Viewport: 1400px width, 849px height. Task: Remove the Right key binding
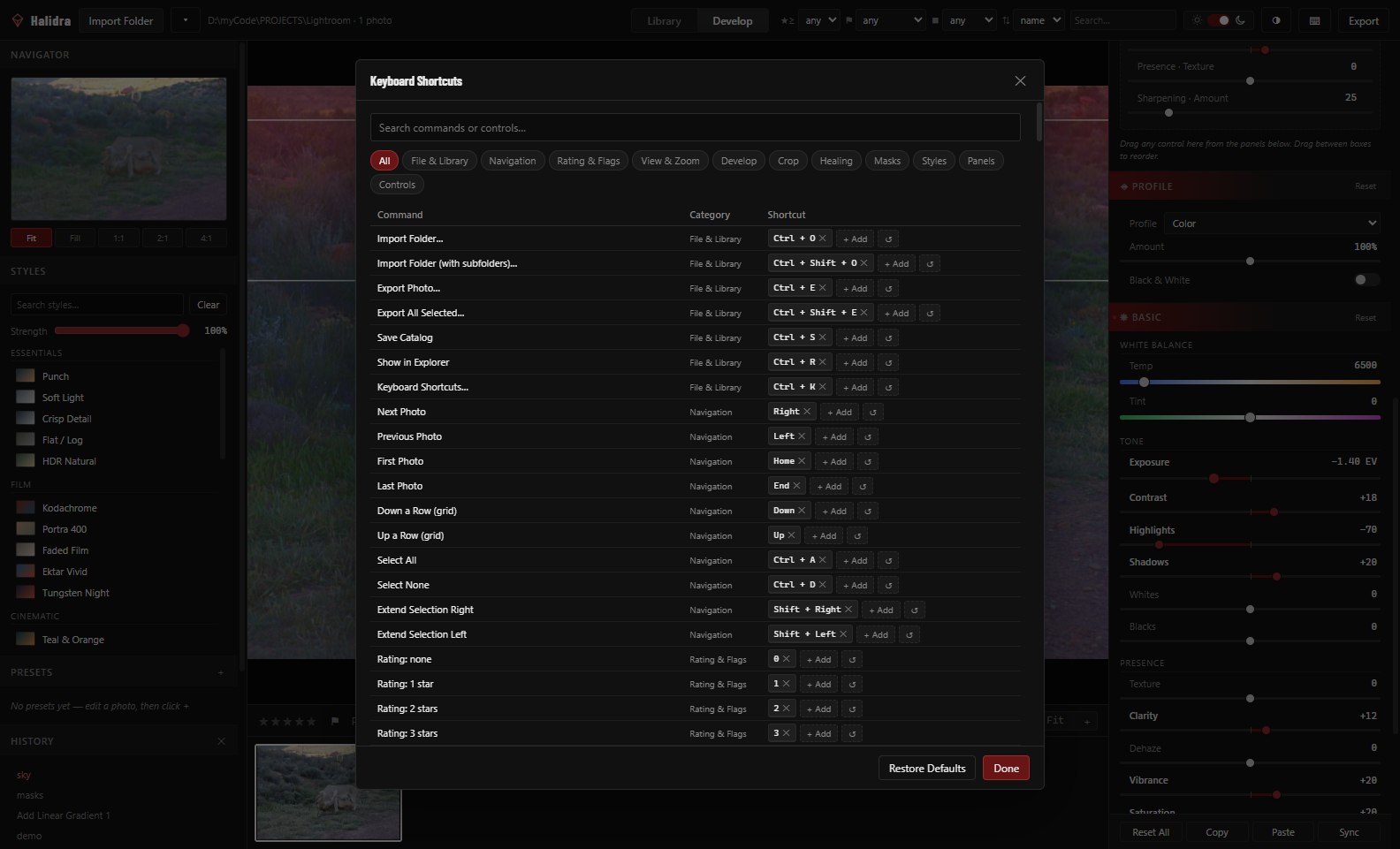pyautogui.click(x=807, y=412)
